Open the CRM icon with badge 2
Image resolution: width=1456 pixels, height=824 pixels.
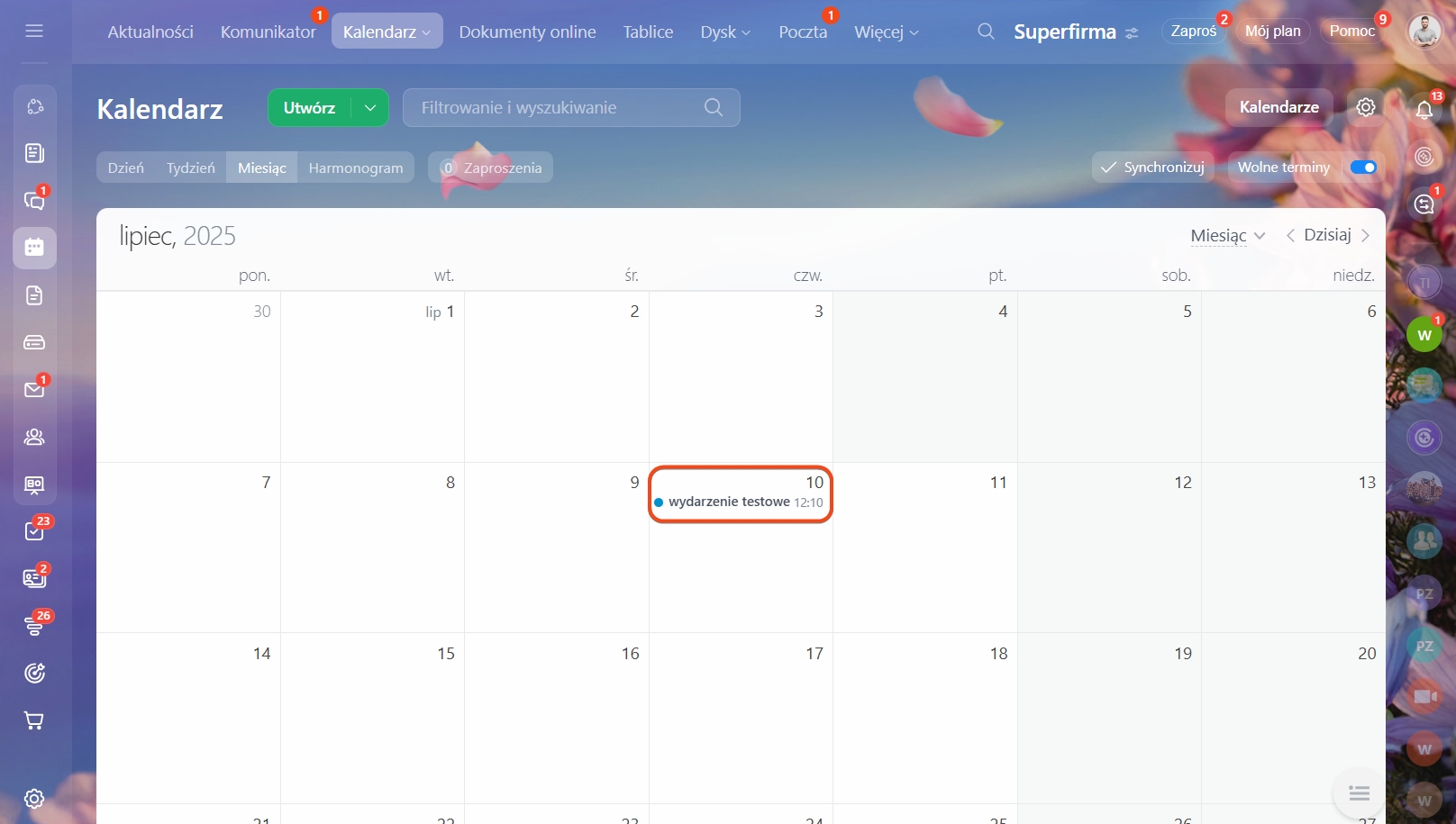(x=34, y=578)
